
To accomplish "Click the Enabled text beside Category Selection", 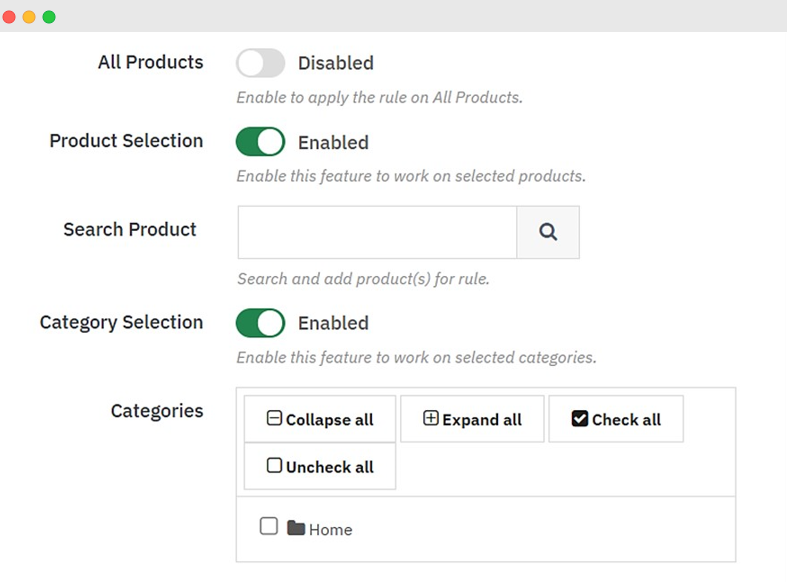I will [333, 323].
